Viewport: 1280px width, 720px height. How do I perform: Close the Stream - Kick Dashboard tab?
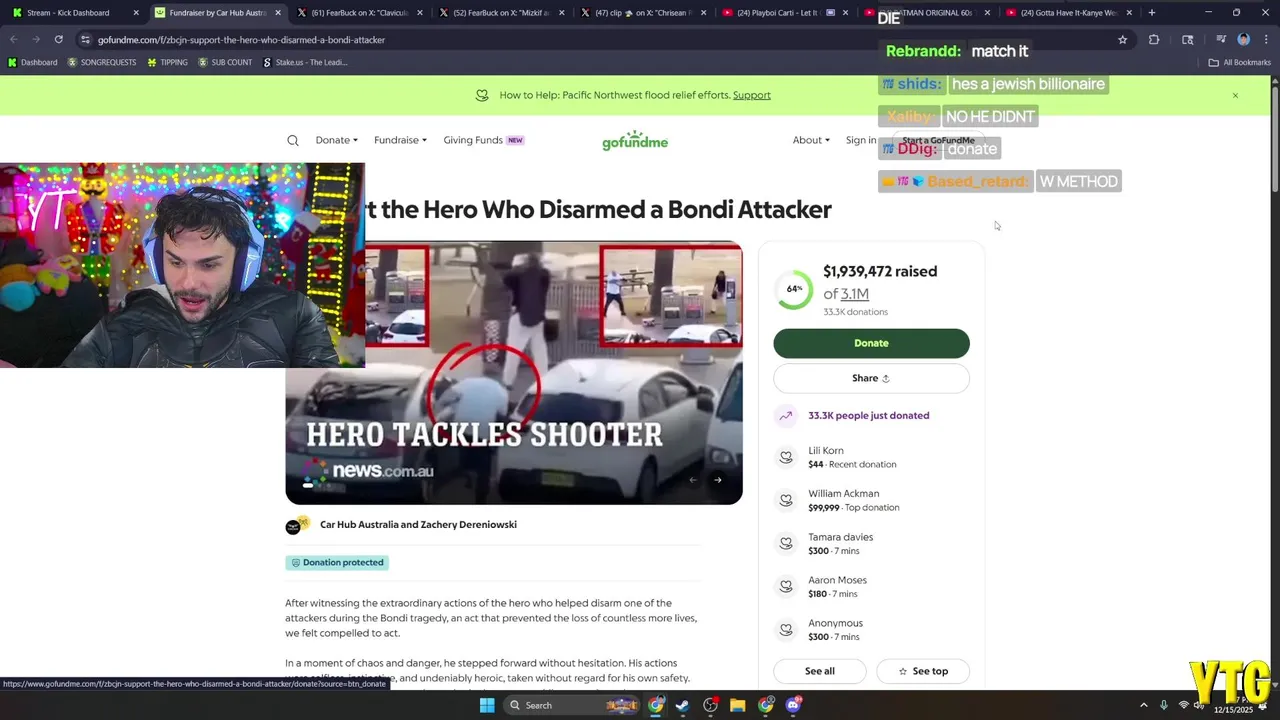pyautogui.click(x=136, y=13)
